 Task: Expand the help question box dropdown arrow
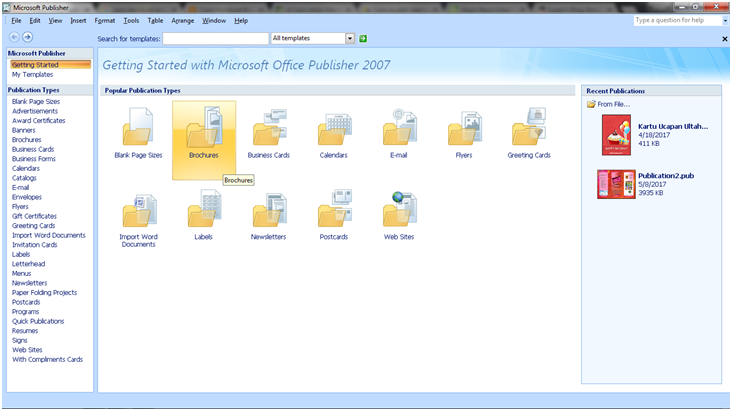click(725, 21)
